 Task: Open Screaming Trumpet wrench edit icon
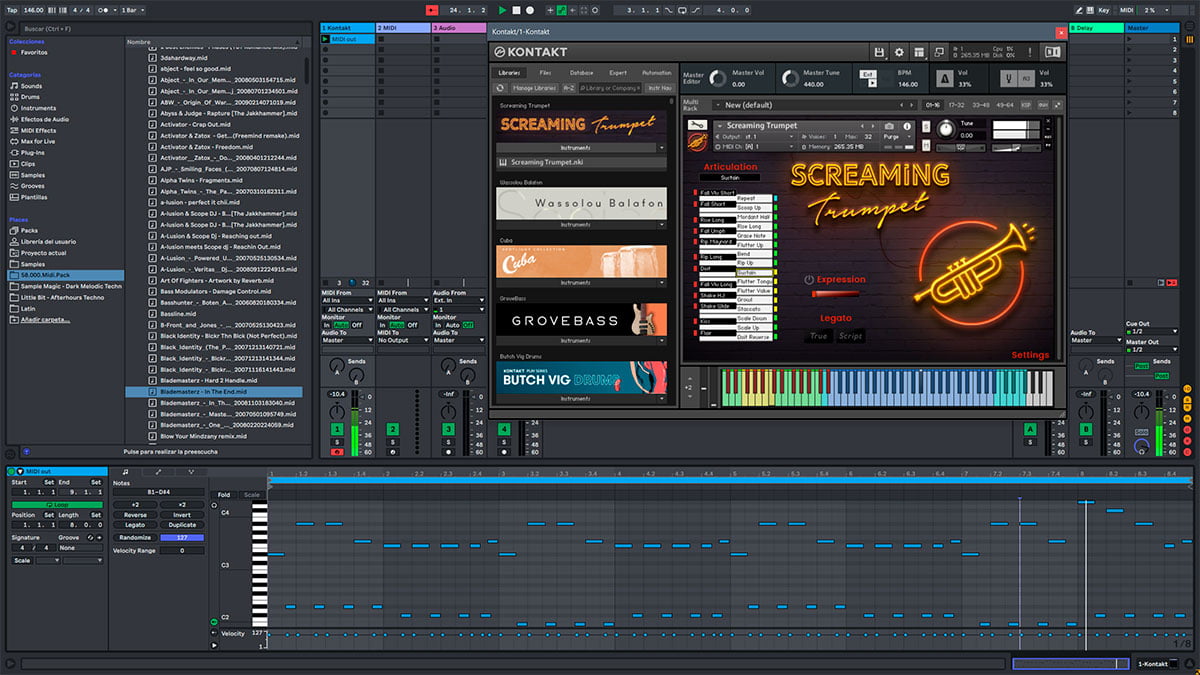698,126
